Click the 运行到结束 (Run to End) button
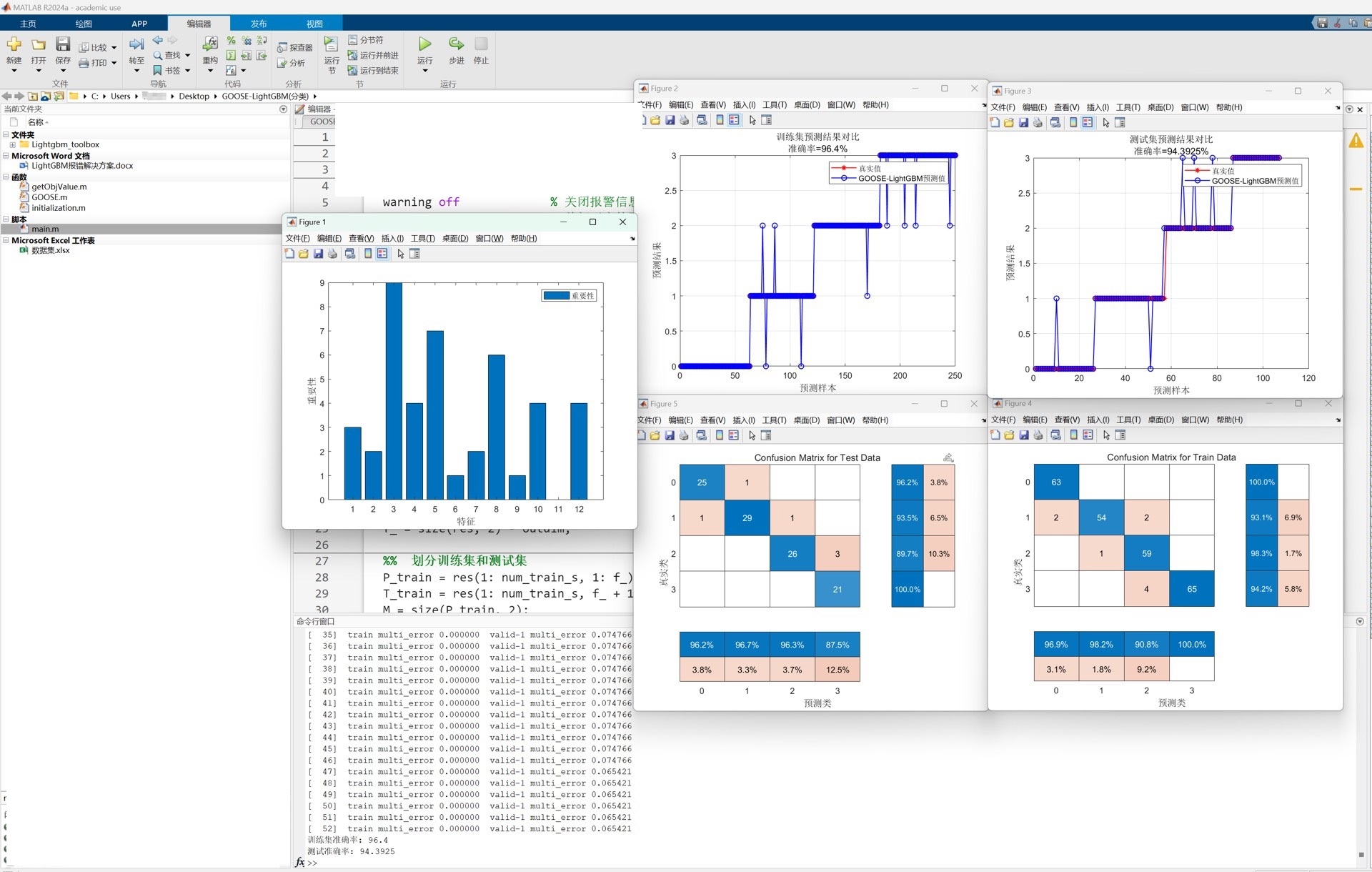 [373, 71]
